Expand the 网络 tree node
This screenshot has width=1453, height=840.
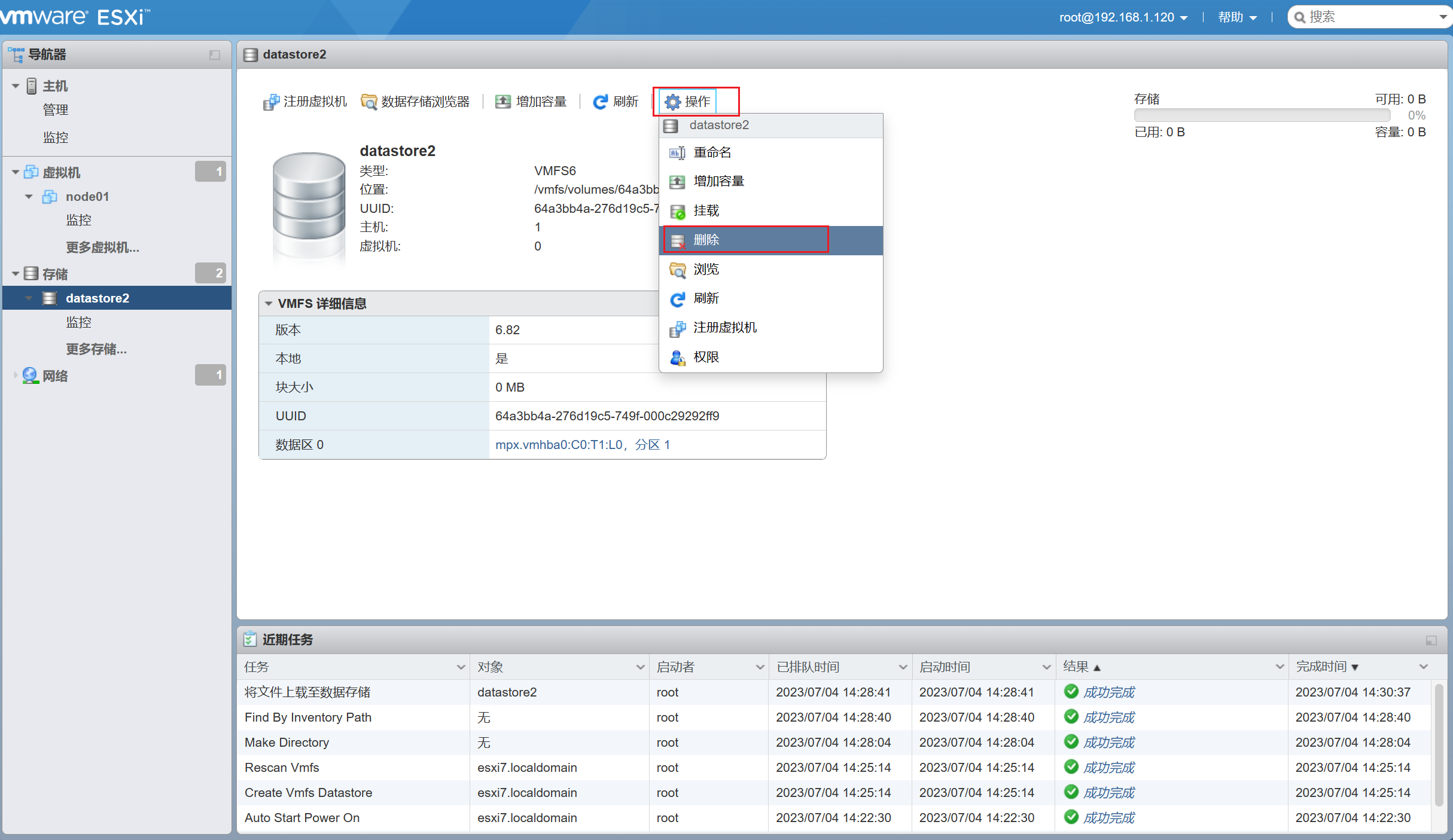[16, 375]
